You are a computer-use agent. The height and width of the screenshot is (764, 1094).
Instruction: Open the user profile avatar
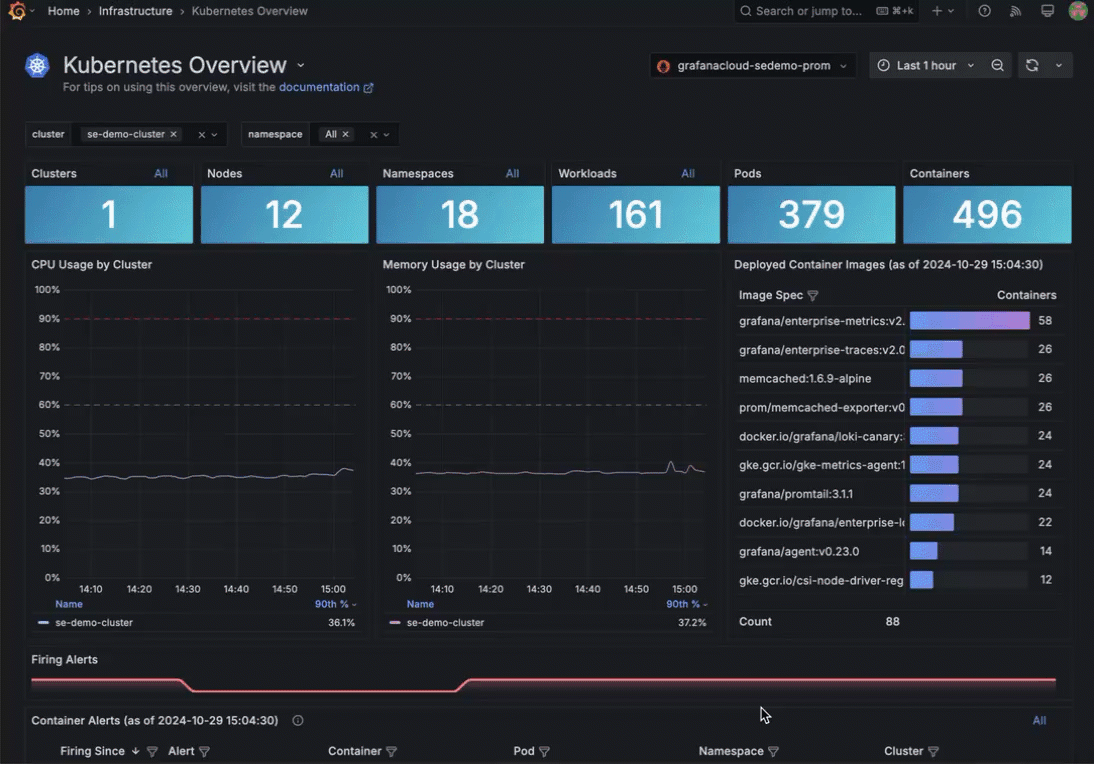pos(1079,11)
